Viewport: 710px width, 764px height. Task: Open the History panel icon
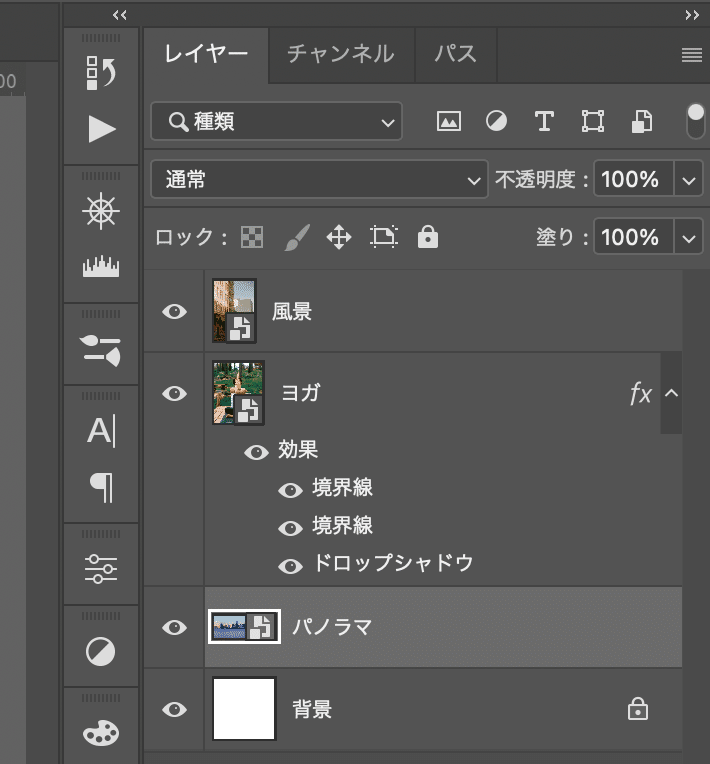pyautogui.click(x=102, y=73)
